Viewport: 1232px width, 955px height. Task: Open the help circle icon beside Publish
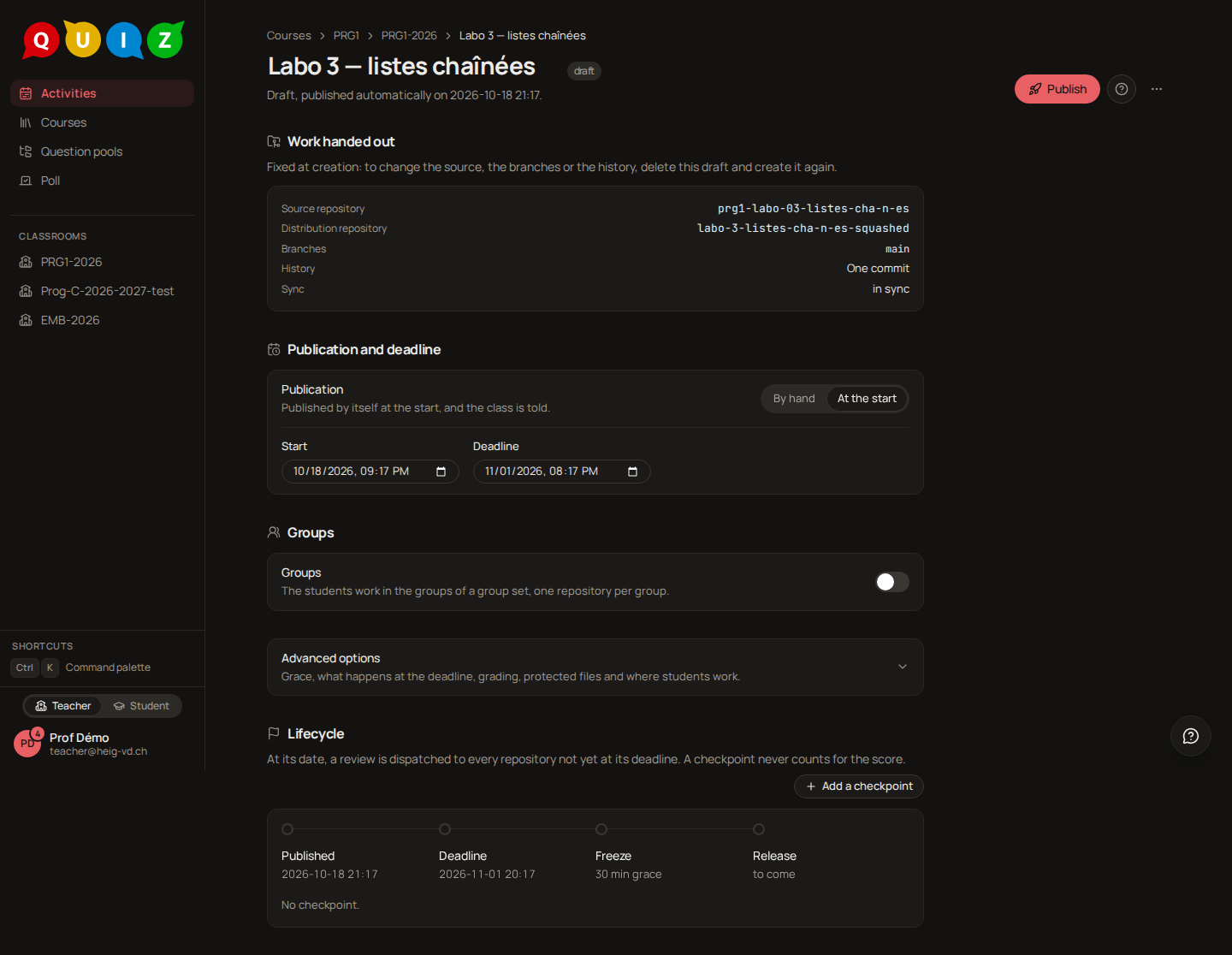coord(1122,89)
